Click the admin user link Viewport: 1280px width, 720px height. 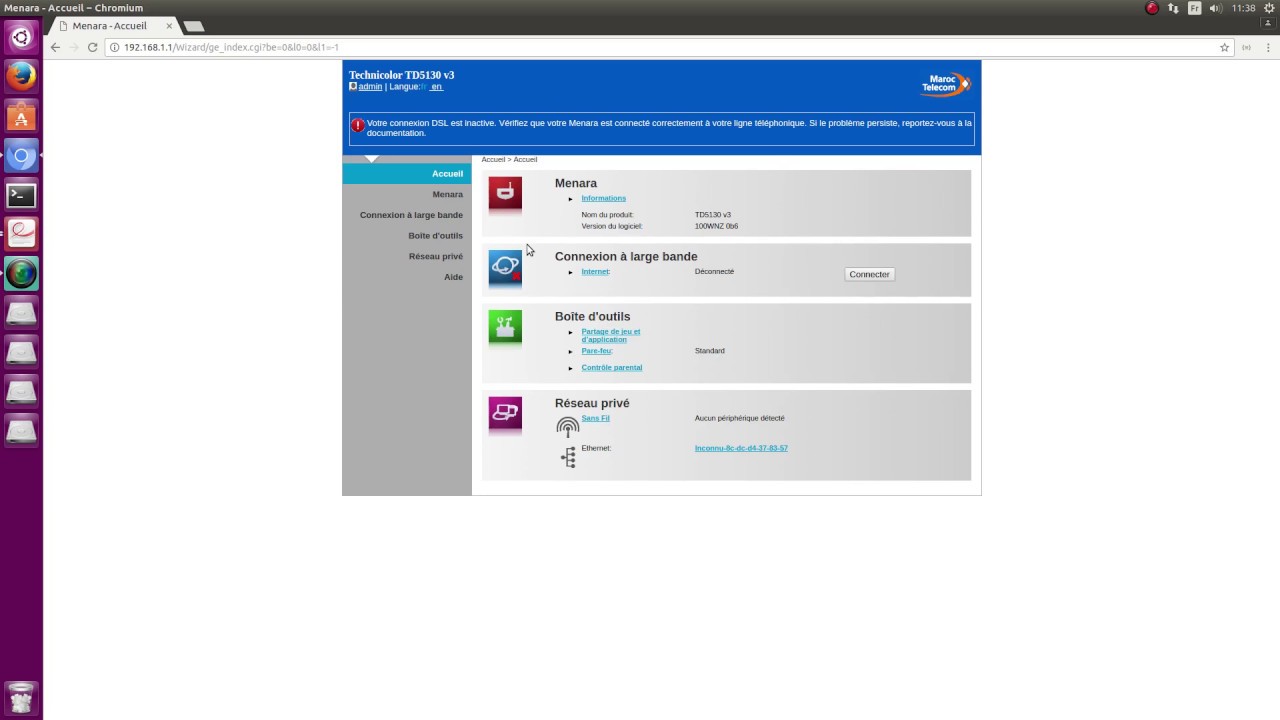[370, 87]
